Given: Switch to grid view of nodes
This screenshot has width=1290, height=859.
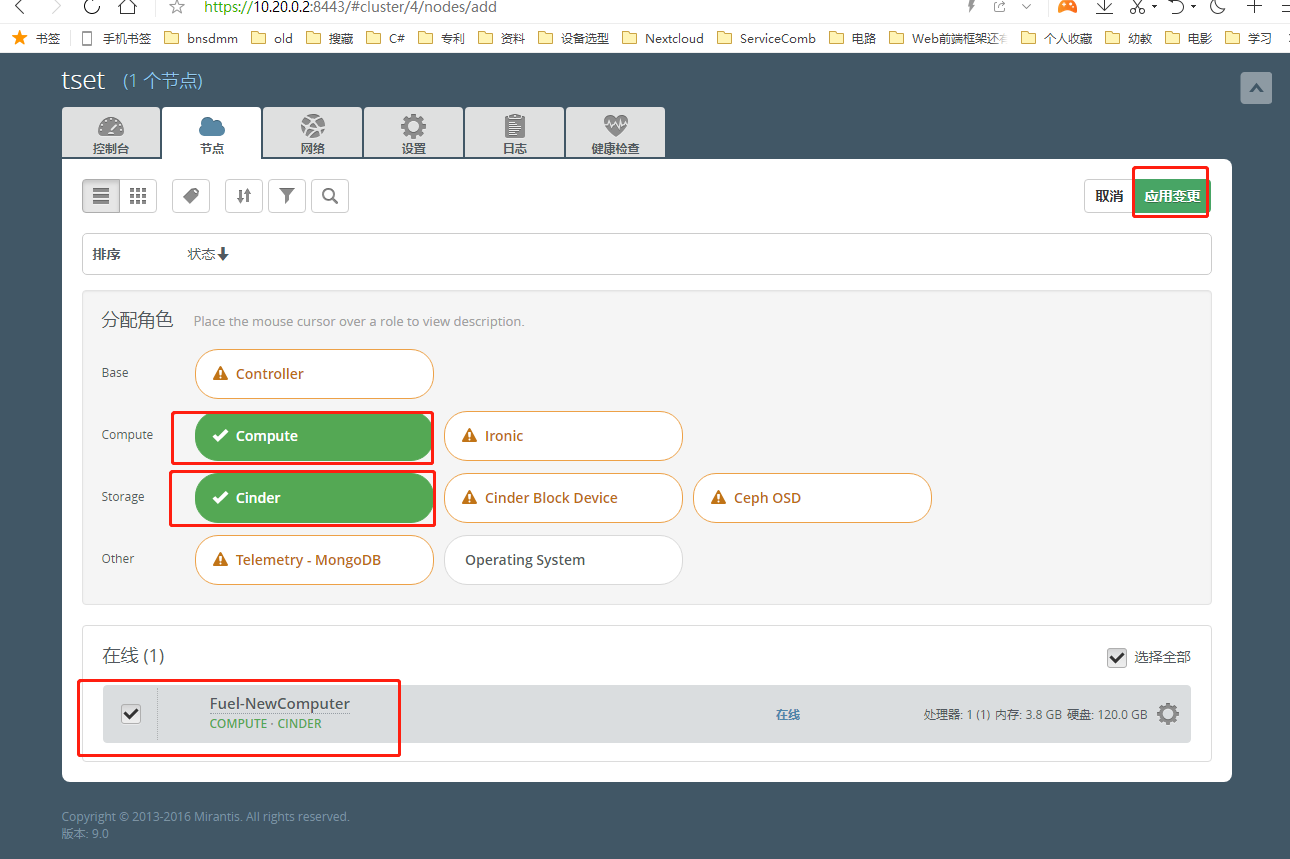Looking at the screenshot, I should click(138, 195).
